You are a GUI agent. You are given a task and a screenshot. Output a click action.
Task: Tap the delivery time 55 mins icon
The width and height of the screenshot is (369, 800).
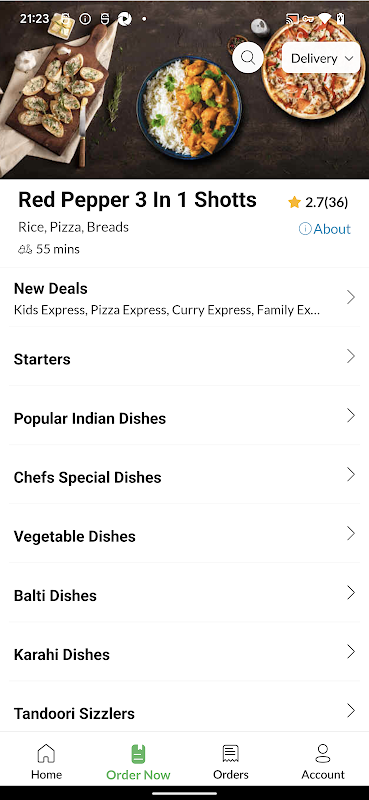pos(25,249)
